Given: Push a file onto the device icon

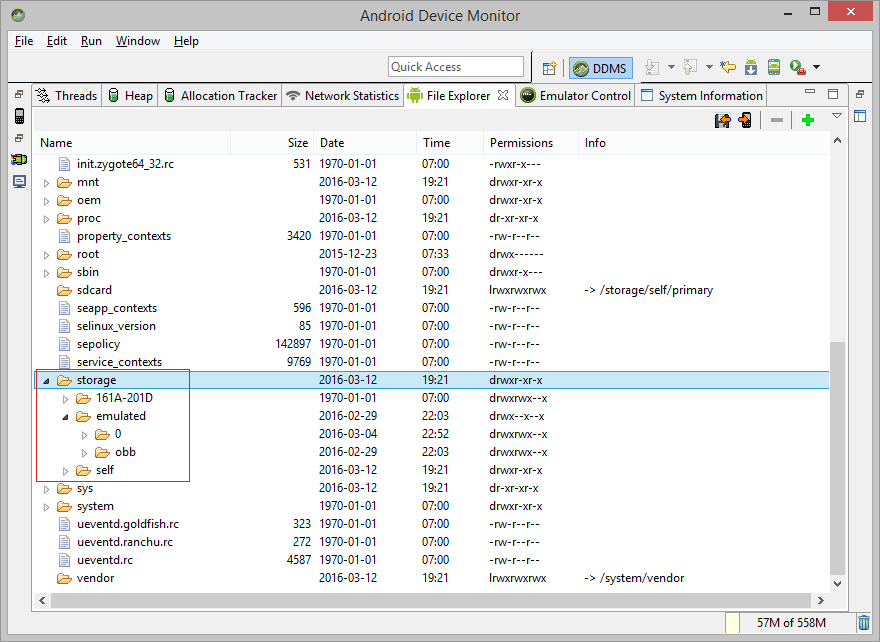Looking at the screenshot, I should coord(745,120).
